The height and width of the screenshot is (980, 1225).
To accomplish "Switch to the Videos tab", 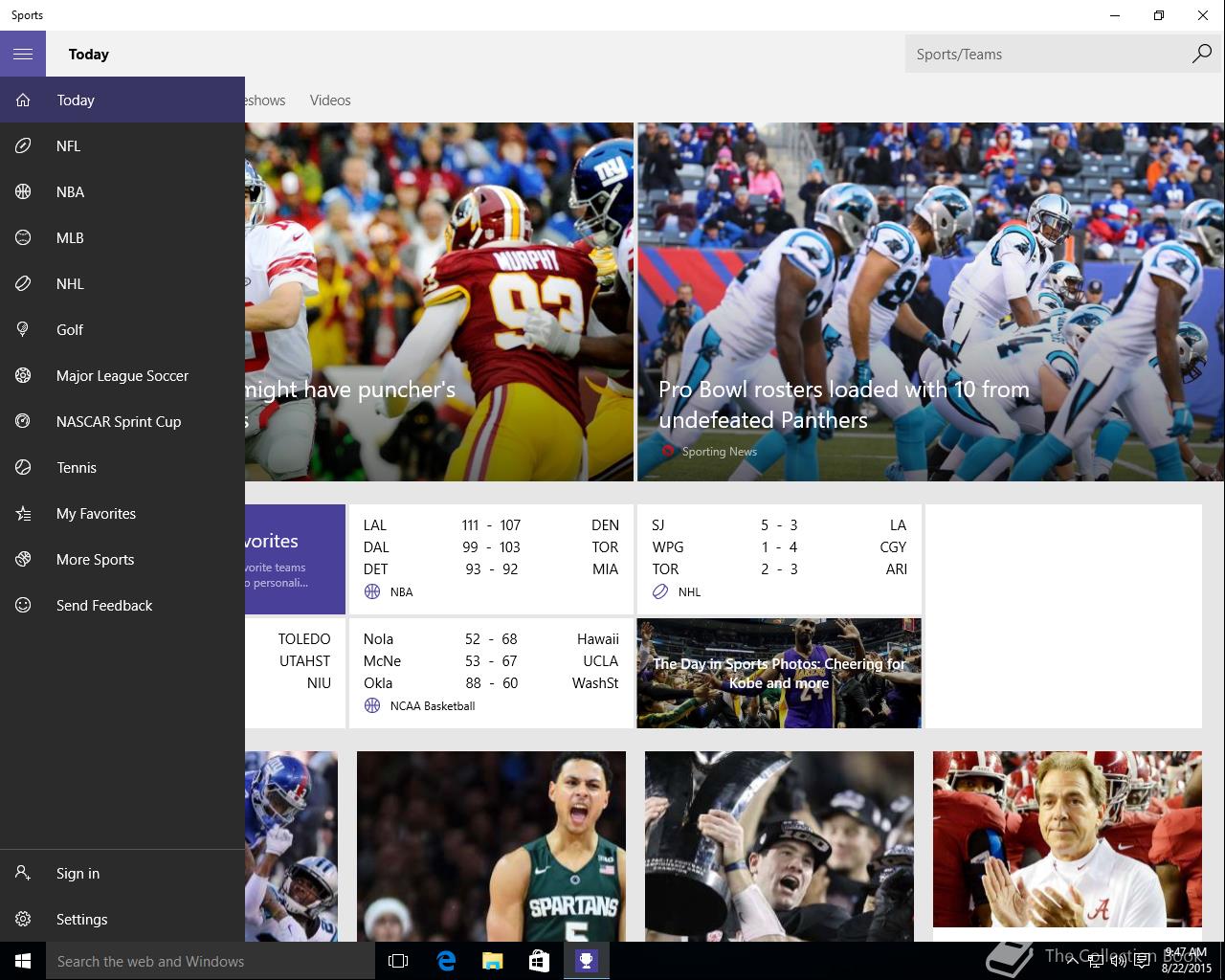I will 330,100.
